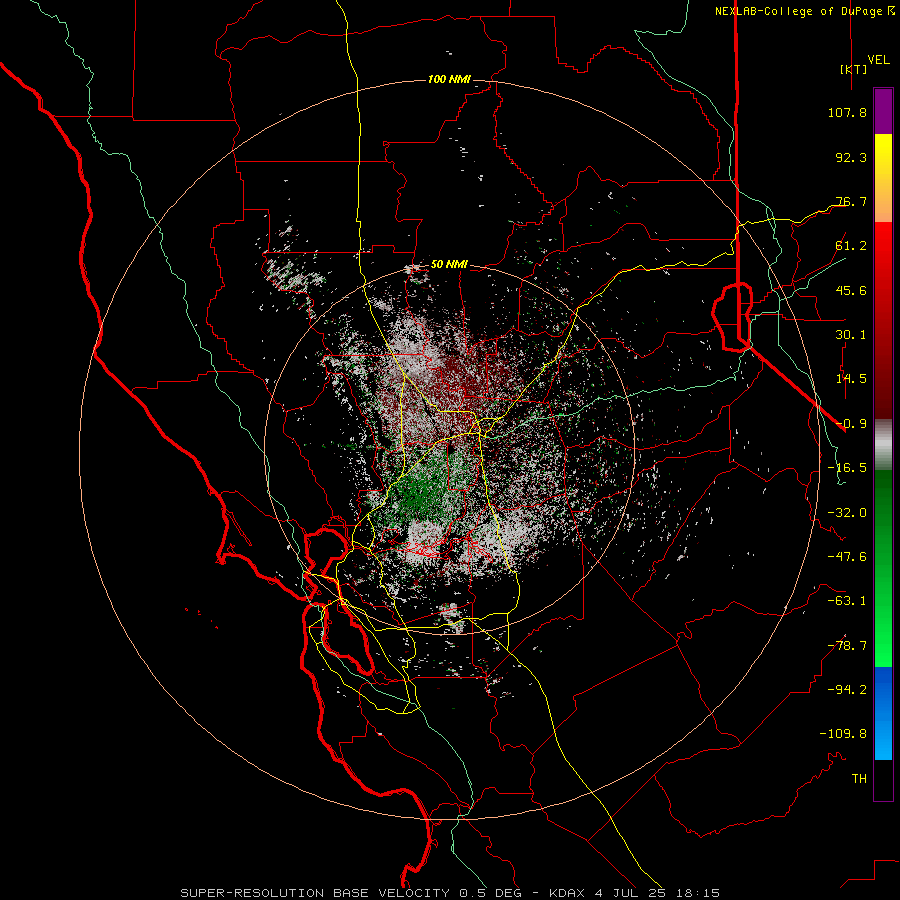Click the 92.3 scale value
The width and height of the screenshot is (900, 900).
851,157
